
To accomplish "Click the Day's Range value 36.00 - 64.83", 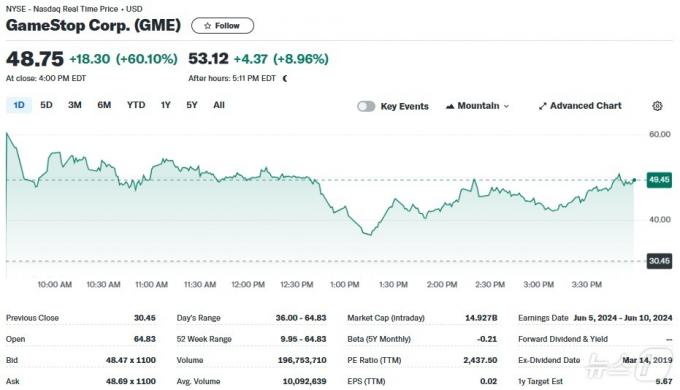I will pos(301,318).
